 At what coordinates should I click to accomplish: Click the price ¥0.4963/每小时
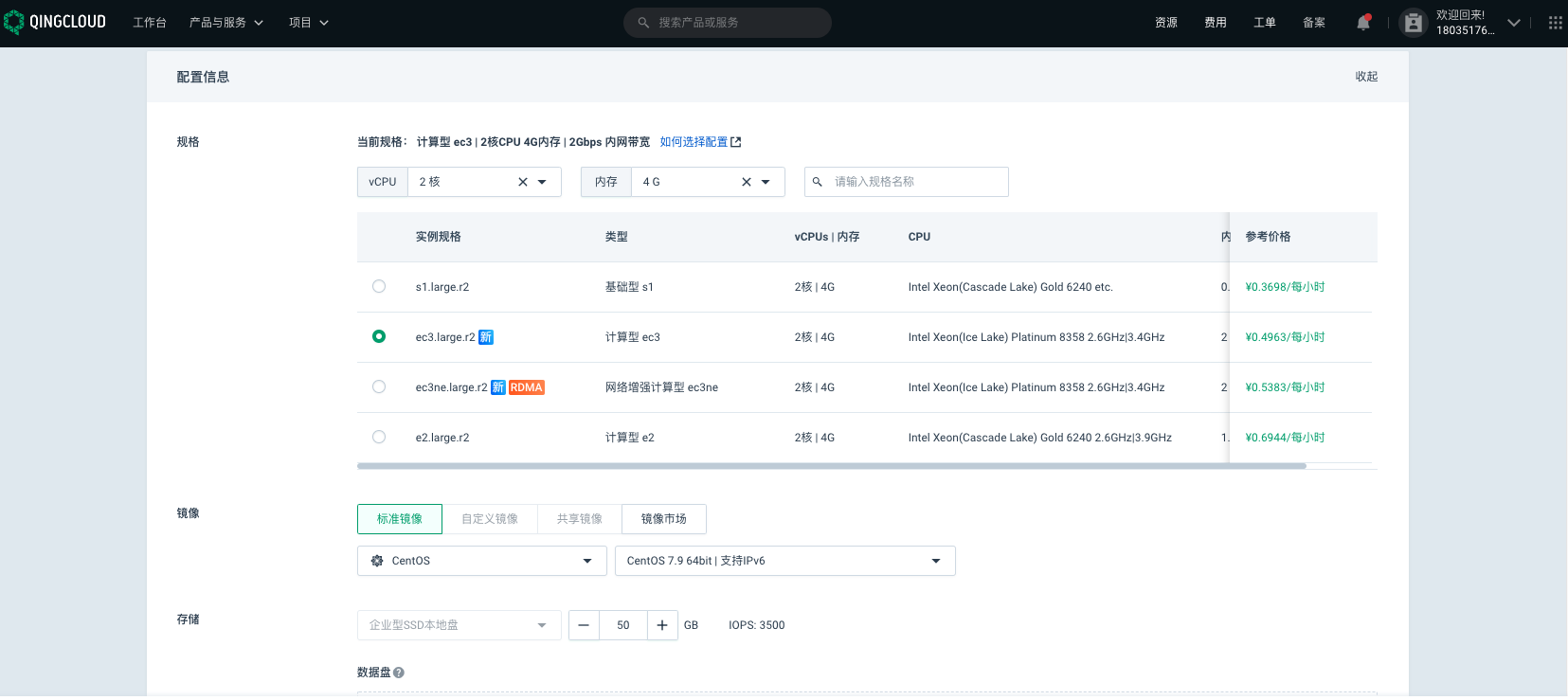[1285, 337]
